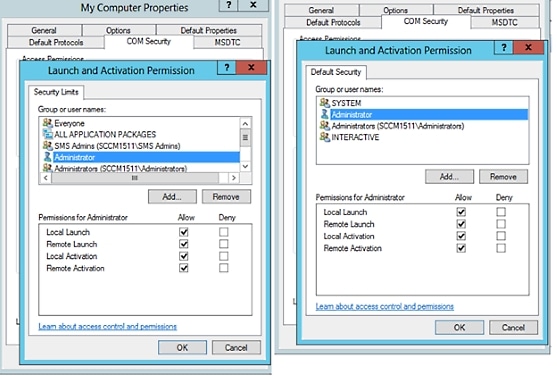Toggle Allow Remote Launch in Security Limits dialog
The height and width of the screenshot is (376, 557).
184,244
